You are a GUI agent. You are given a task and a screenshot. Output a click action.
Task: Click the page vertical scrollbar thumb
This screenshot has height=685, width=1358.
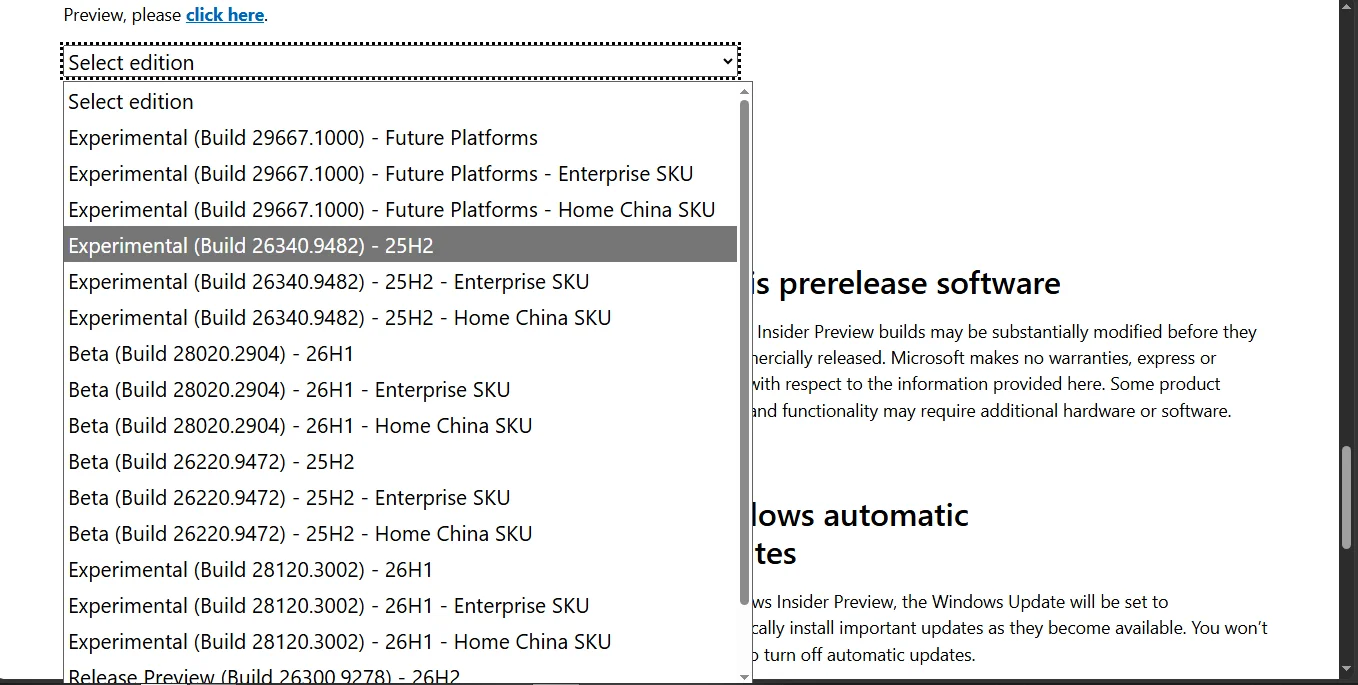[x=1347, y=497]
